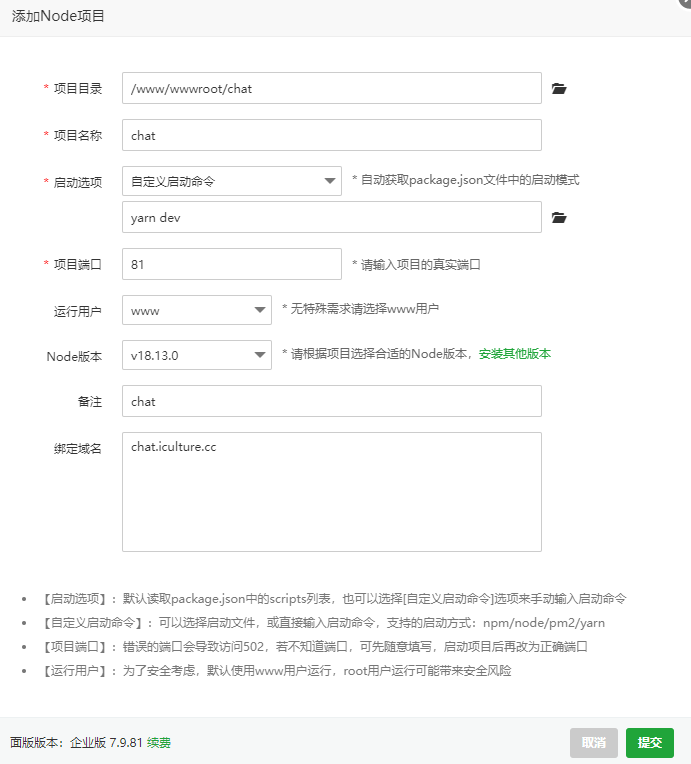Click the 绑定域名 field label
691x764 pixels.
(x=77, y=448)
